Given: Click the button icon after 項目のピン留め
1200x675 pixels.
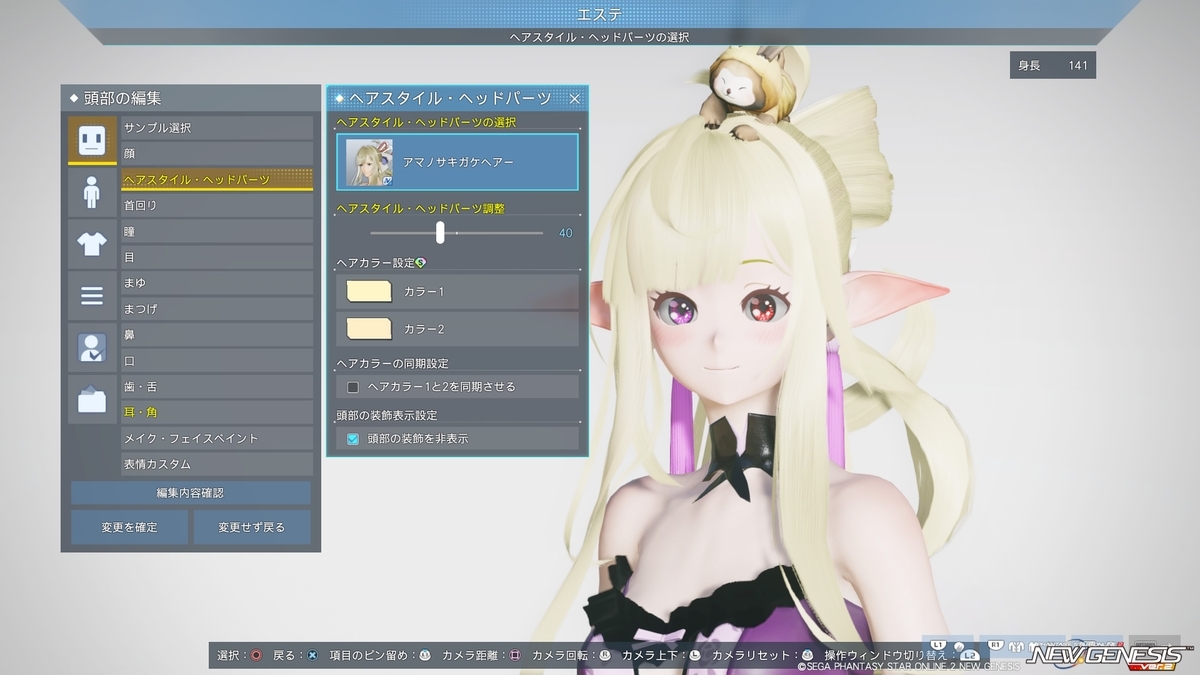Looking at the screenshot, I should point(425,655).
